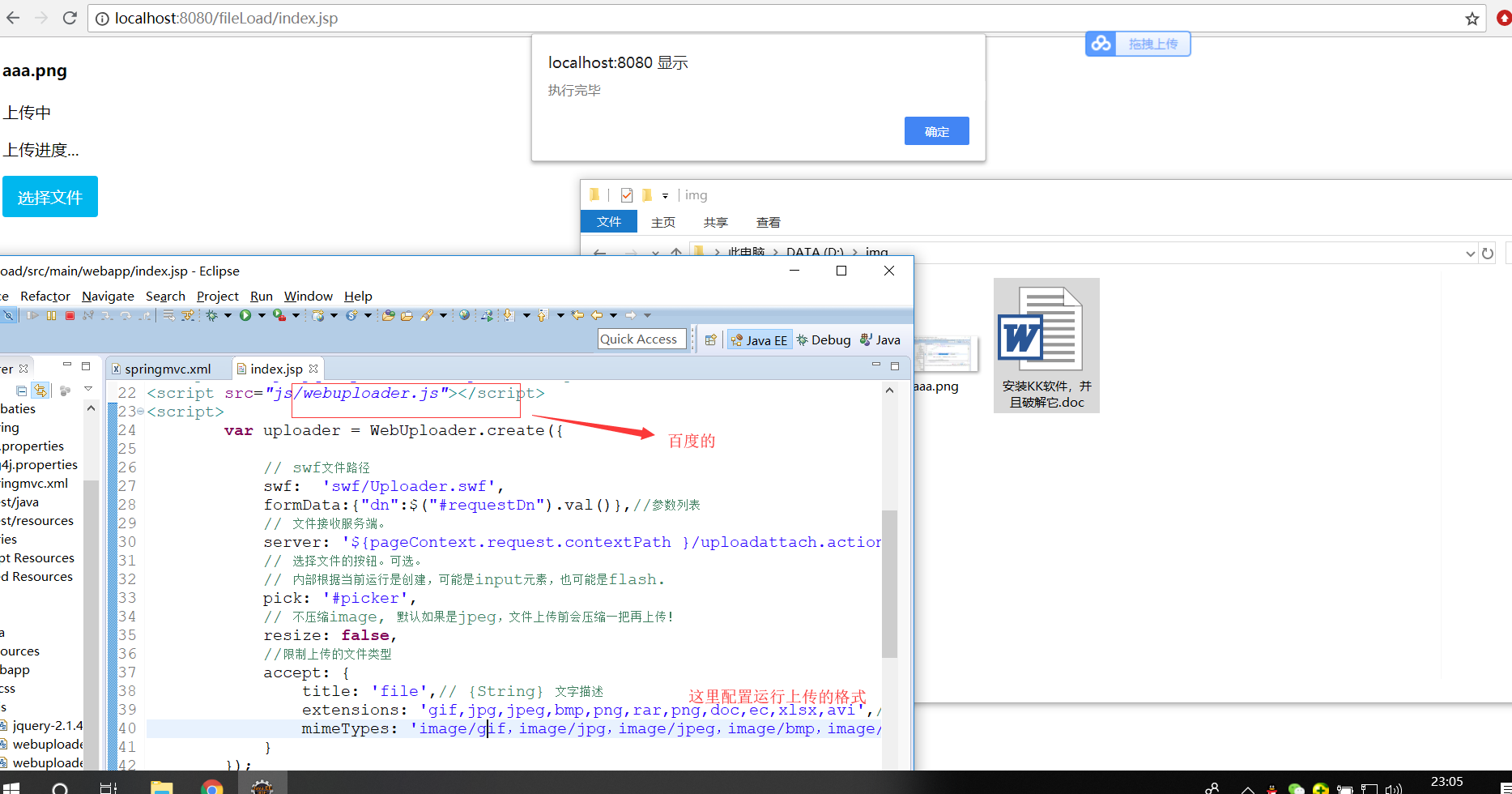Image resolution: width=1512 pixels, height=794 pixels.
Task: Open the Help menu in Eclipse
Action: pyautogui.click(x=358, y=297)
